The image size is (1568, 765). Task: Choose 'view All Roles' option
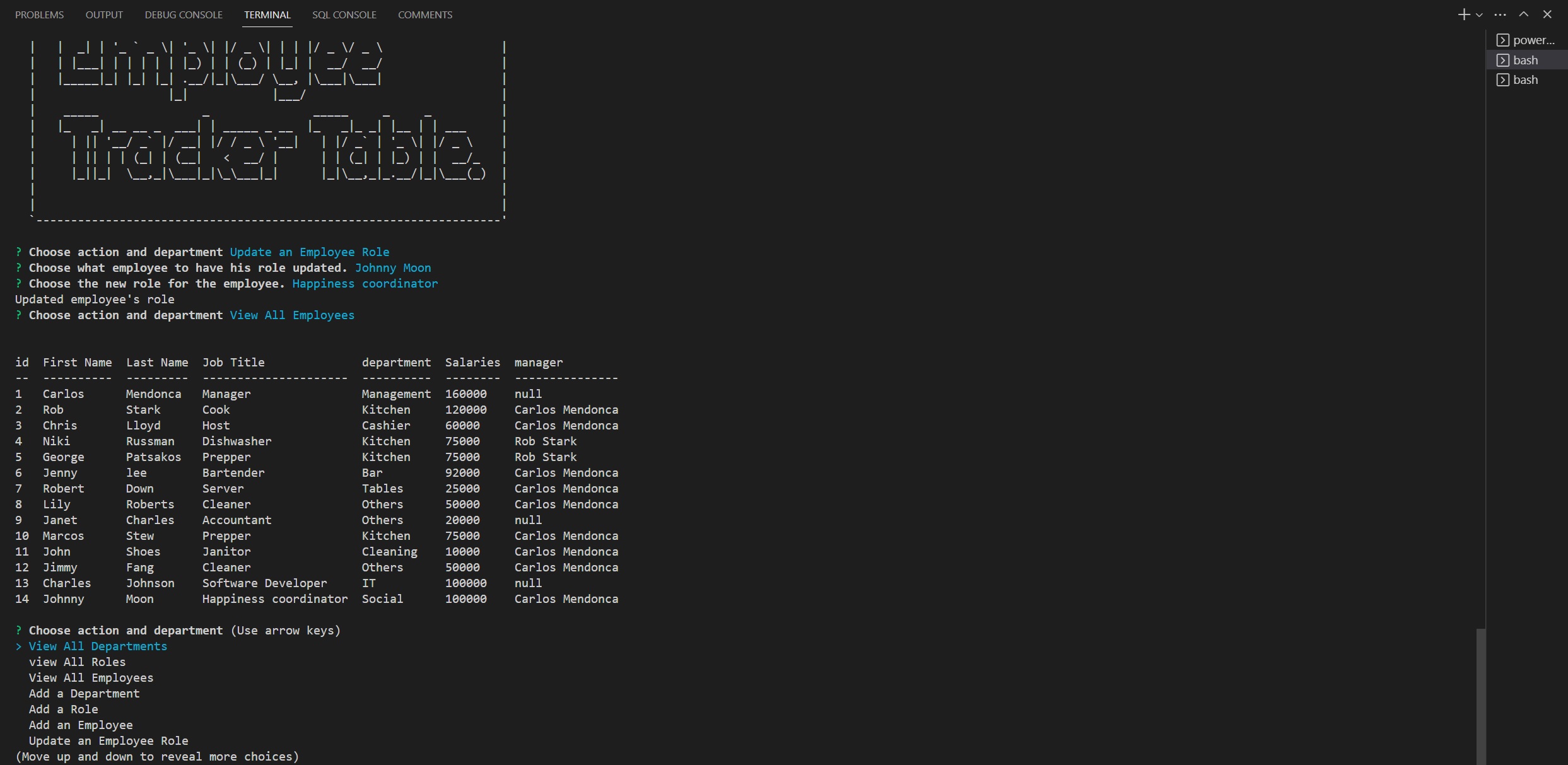77,662
